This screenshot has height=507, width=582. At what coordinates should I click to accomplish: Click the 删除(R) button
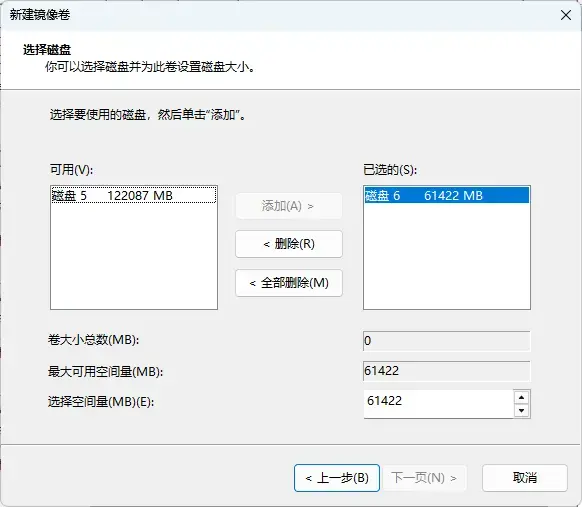pos(288,244)
